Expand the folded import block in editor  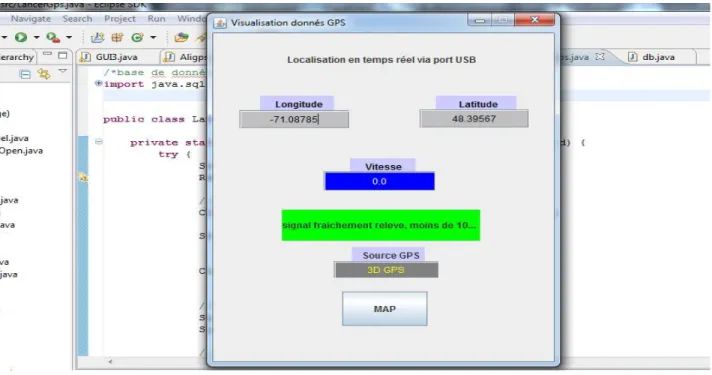(98, 83)
